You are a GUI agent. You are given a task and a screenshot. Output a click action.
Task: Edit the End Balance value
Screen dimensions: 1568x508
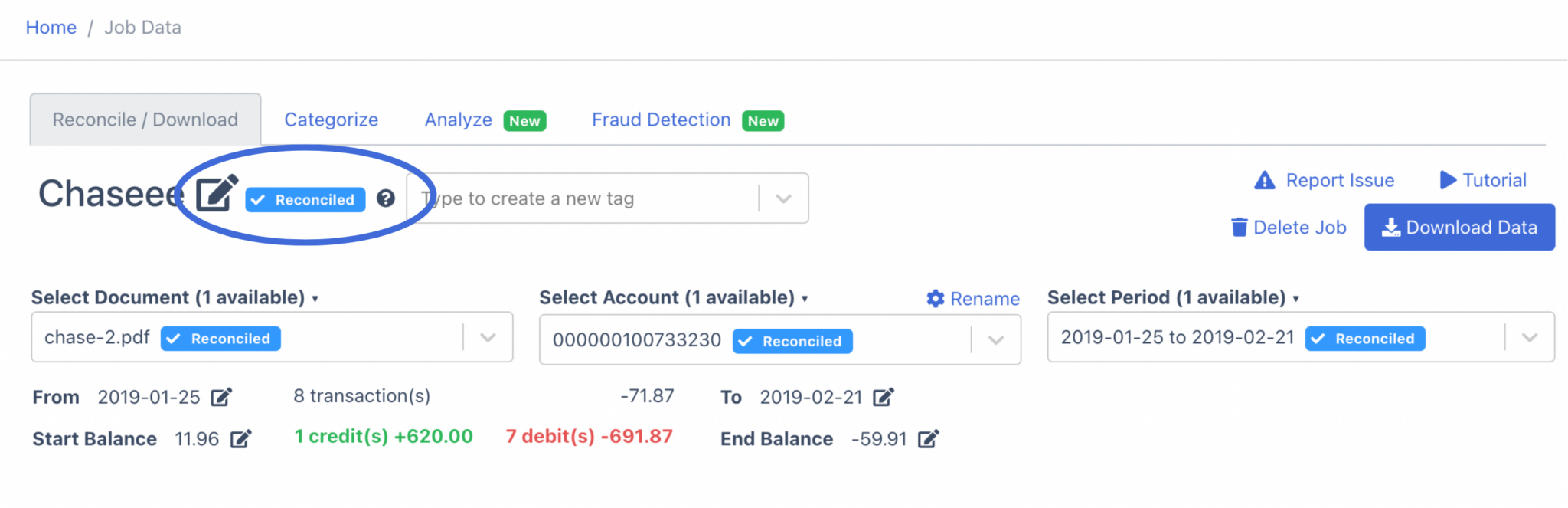click(x=928, y=439)
